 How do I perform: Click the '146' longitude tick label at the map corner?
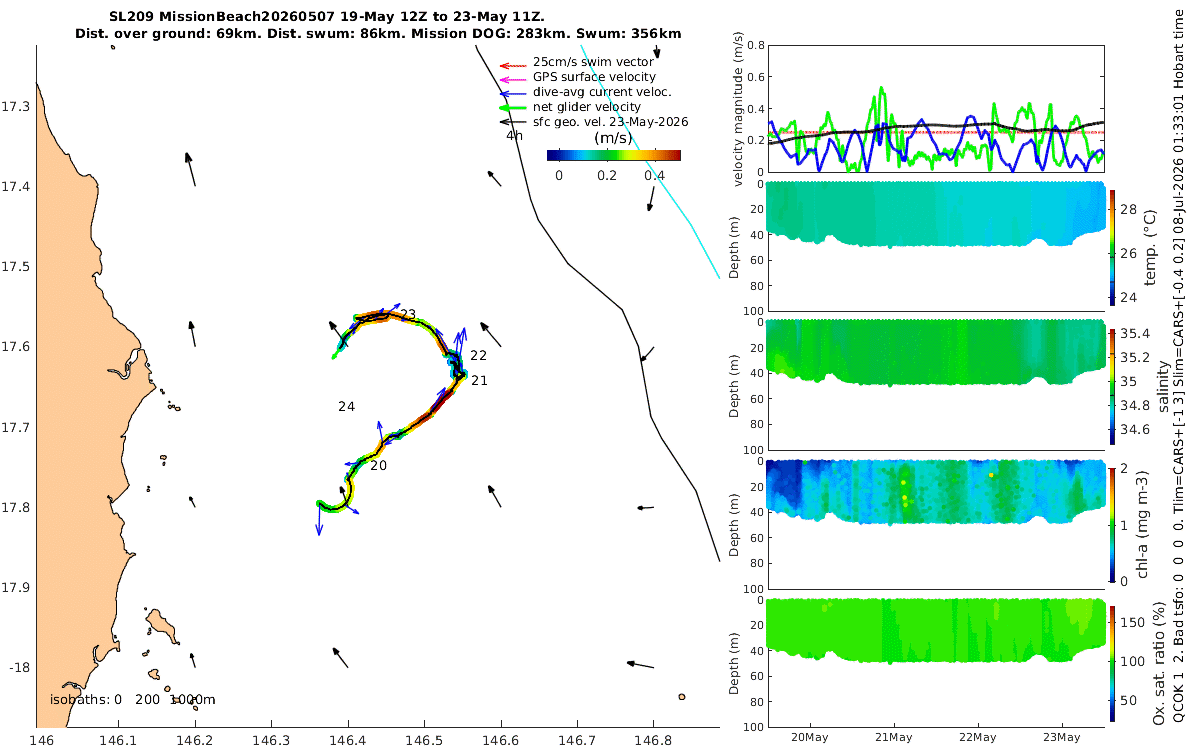(41, 741)
